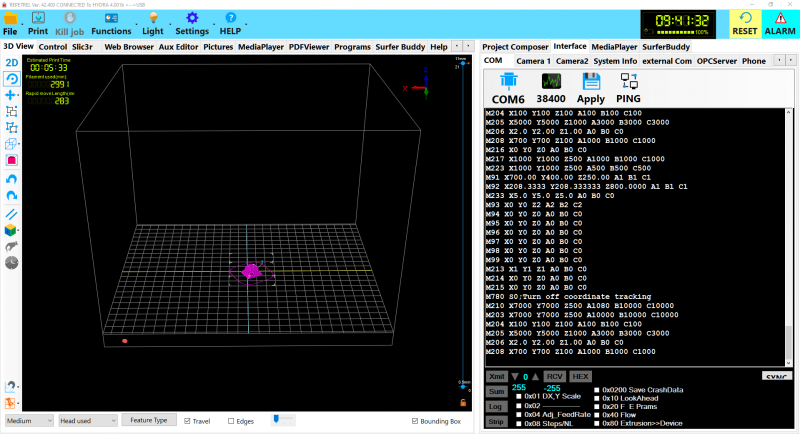Open the System Info tab

pyautogui.click(x=615, y=61)
